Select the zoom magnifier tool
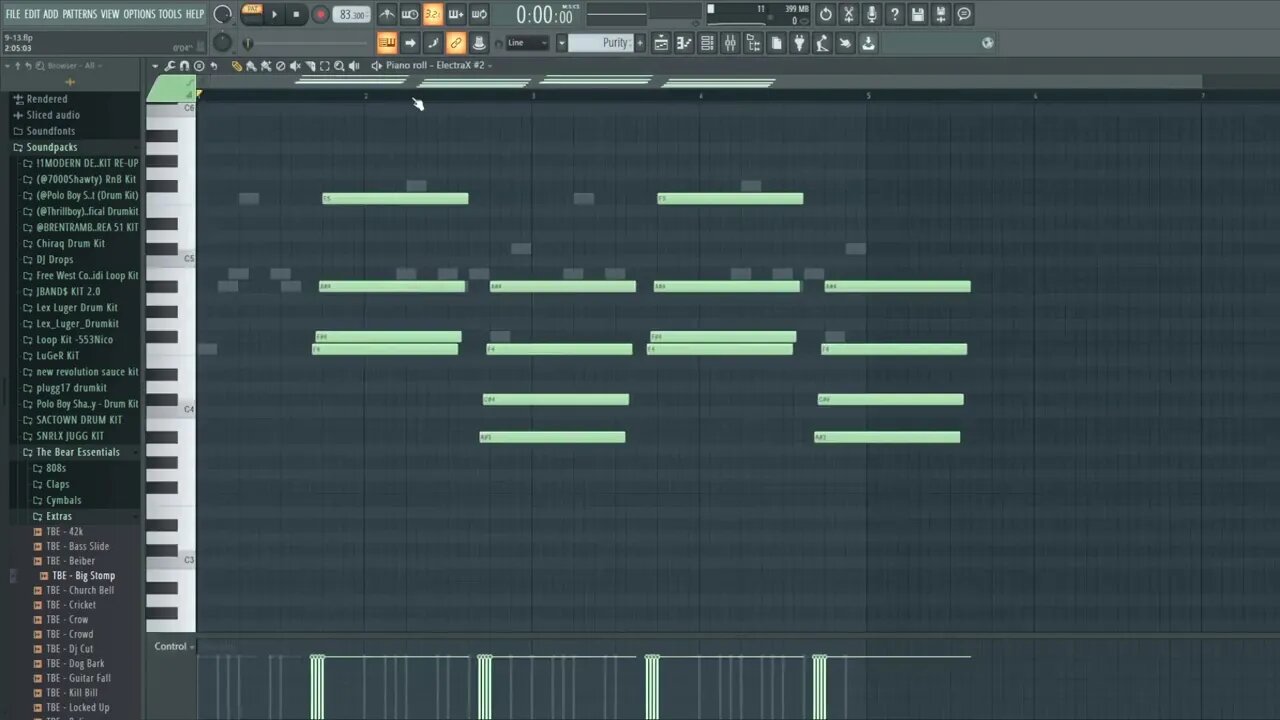1280x720 pixels. click(x=339, y=66)
